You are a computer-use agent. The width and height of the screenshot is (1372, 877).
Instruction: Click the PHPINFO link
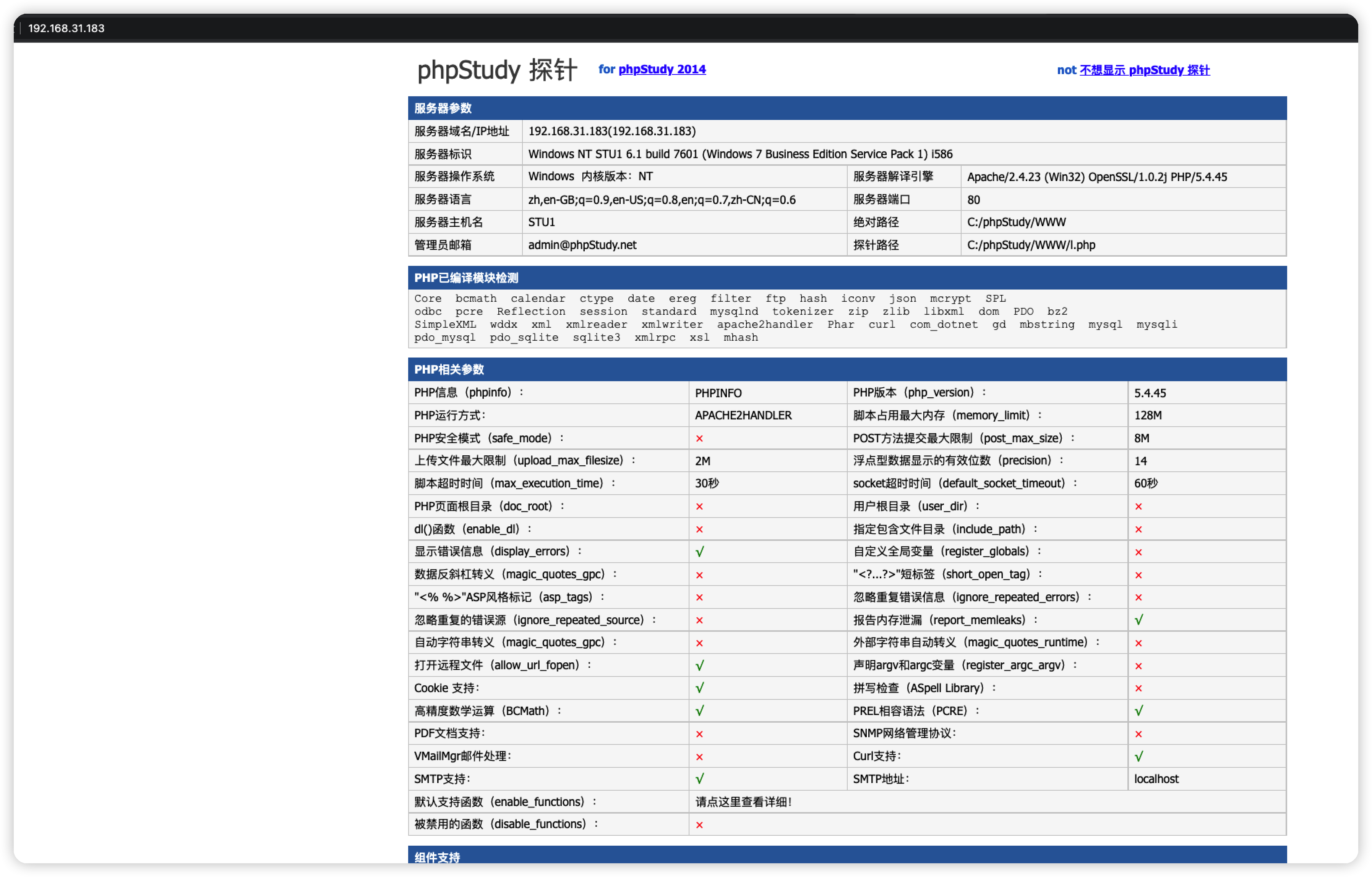[718, 393]
